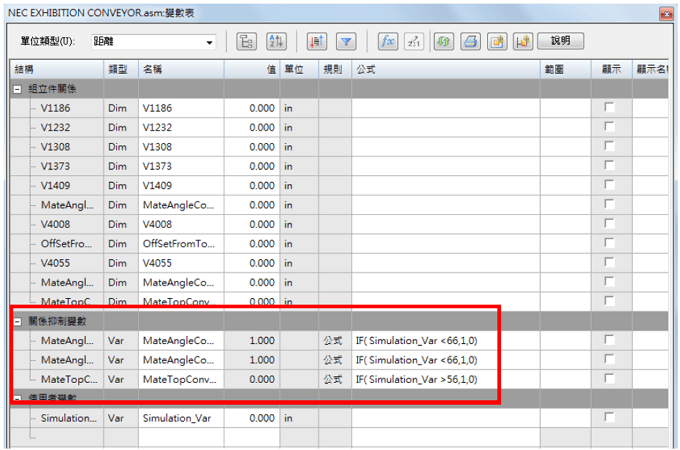The width and height of the screenshot is (680, 450).
Task: Click the funnel filter icon
Action: click(346, 41)
